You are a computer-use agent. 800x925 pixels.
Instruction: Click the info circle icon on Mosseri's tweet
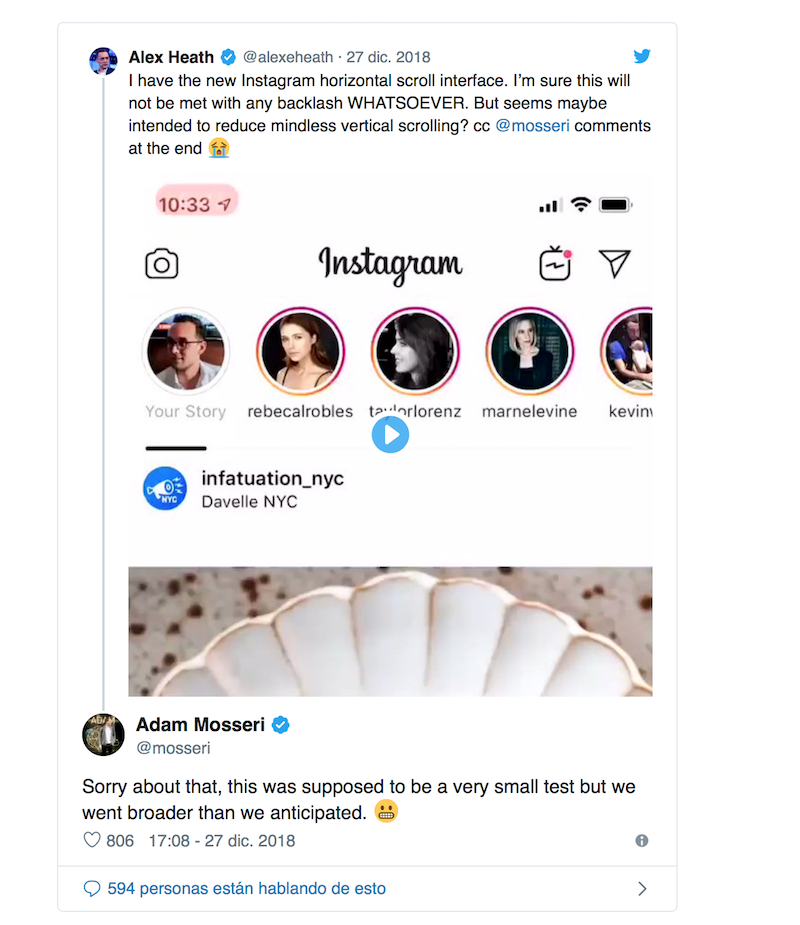[641, 841]
